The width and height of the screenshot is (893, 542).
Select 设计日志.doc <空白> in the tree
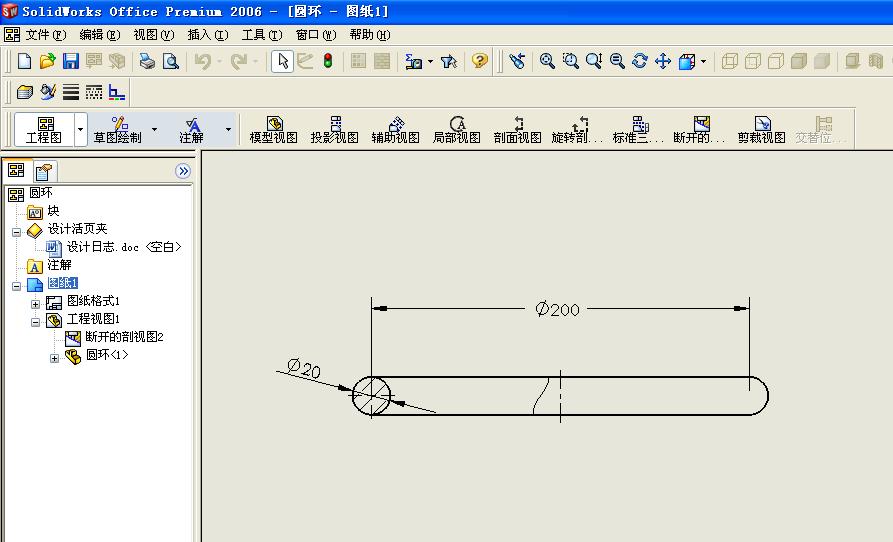pyautogui.click(x=124, y=247)
